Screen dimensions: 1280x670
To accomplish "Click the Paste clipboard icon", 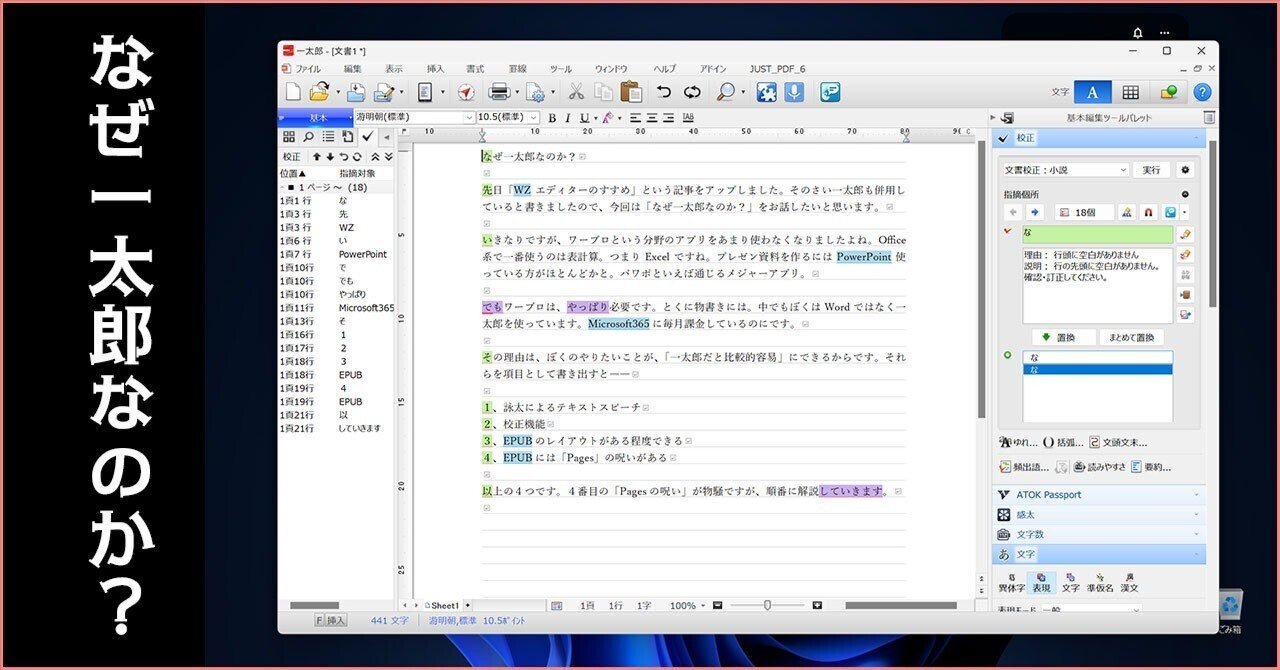I will (630, 91).
